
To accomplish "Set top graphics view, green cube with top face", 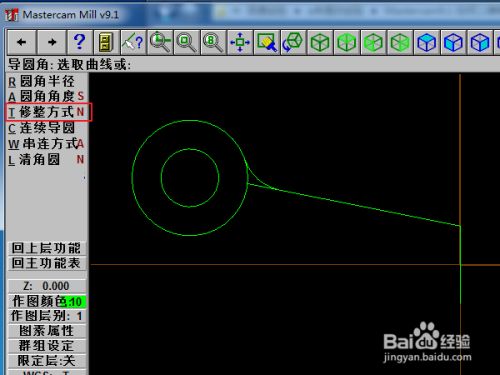I will point(347,42).
